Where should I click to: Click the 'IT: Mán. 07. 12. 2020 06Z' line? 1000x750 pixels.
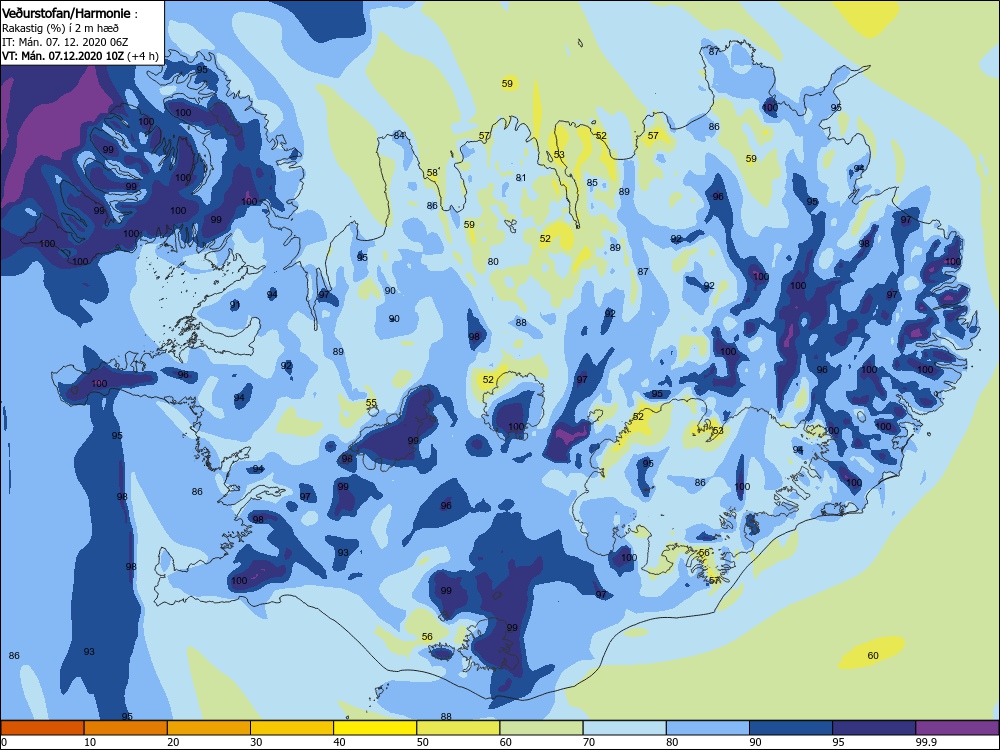pyautogui.click(x=64, y=42)
